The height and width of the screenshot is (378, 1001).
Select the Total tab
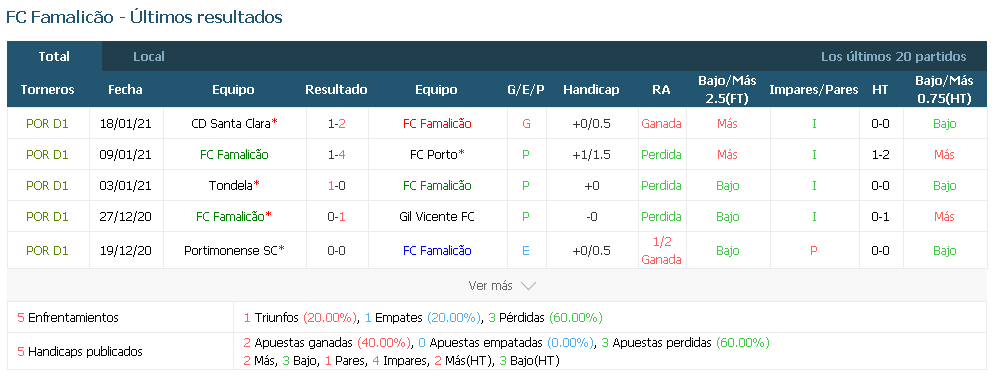54,56
